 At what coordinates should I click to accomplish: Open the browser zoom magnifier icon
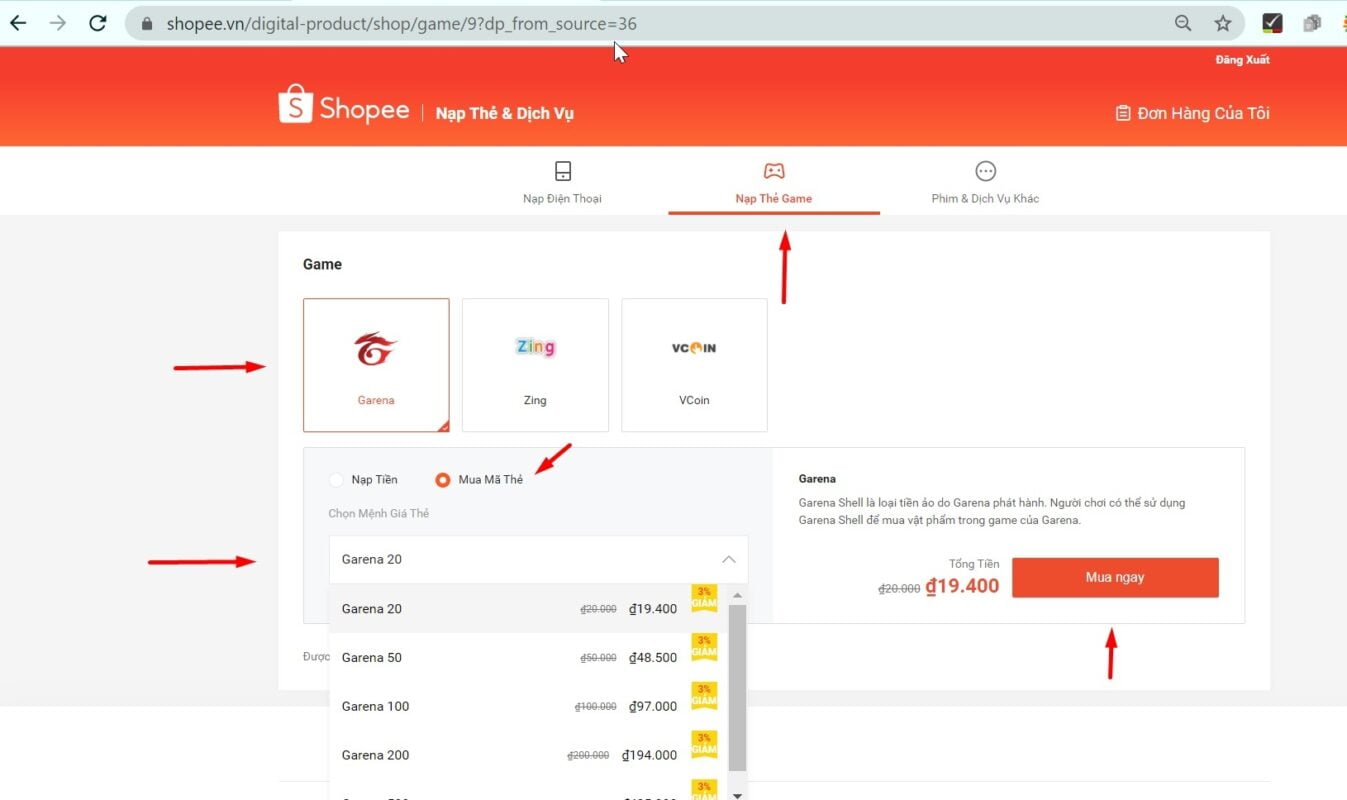pos(1183,23)
